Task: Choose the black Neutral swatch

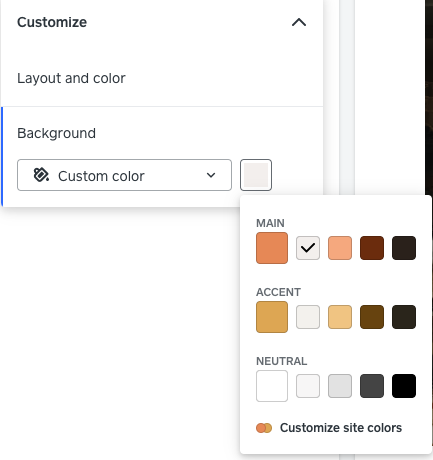Action: 404,386
